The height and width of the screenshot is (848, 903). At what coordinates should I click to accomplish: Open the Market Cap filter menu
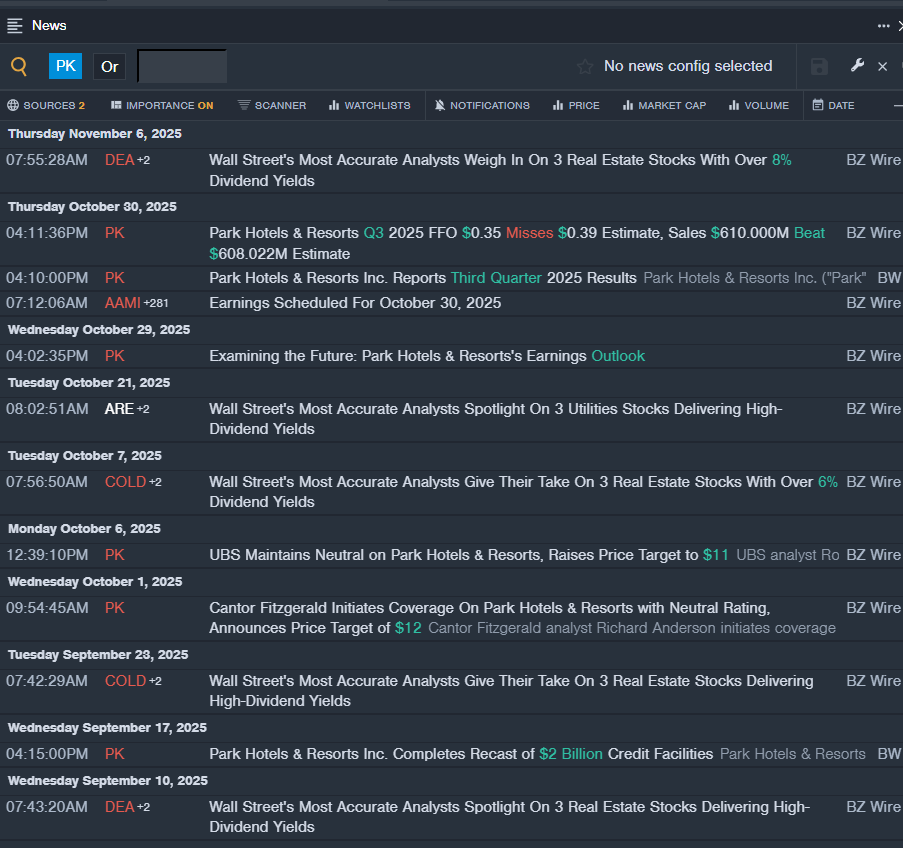coord(664,105)
